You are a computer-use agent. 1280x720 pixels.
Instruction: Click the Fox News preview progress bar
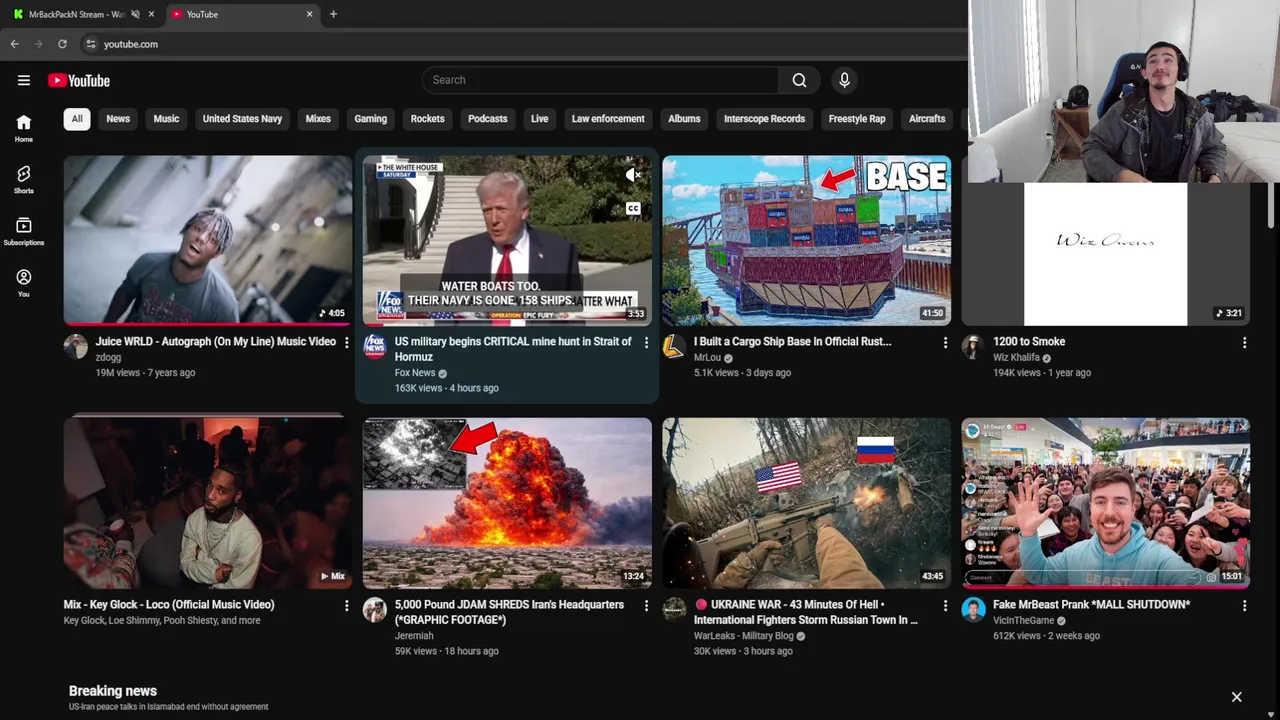(507, 324)
